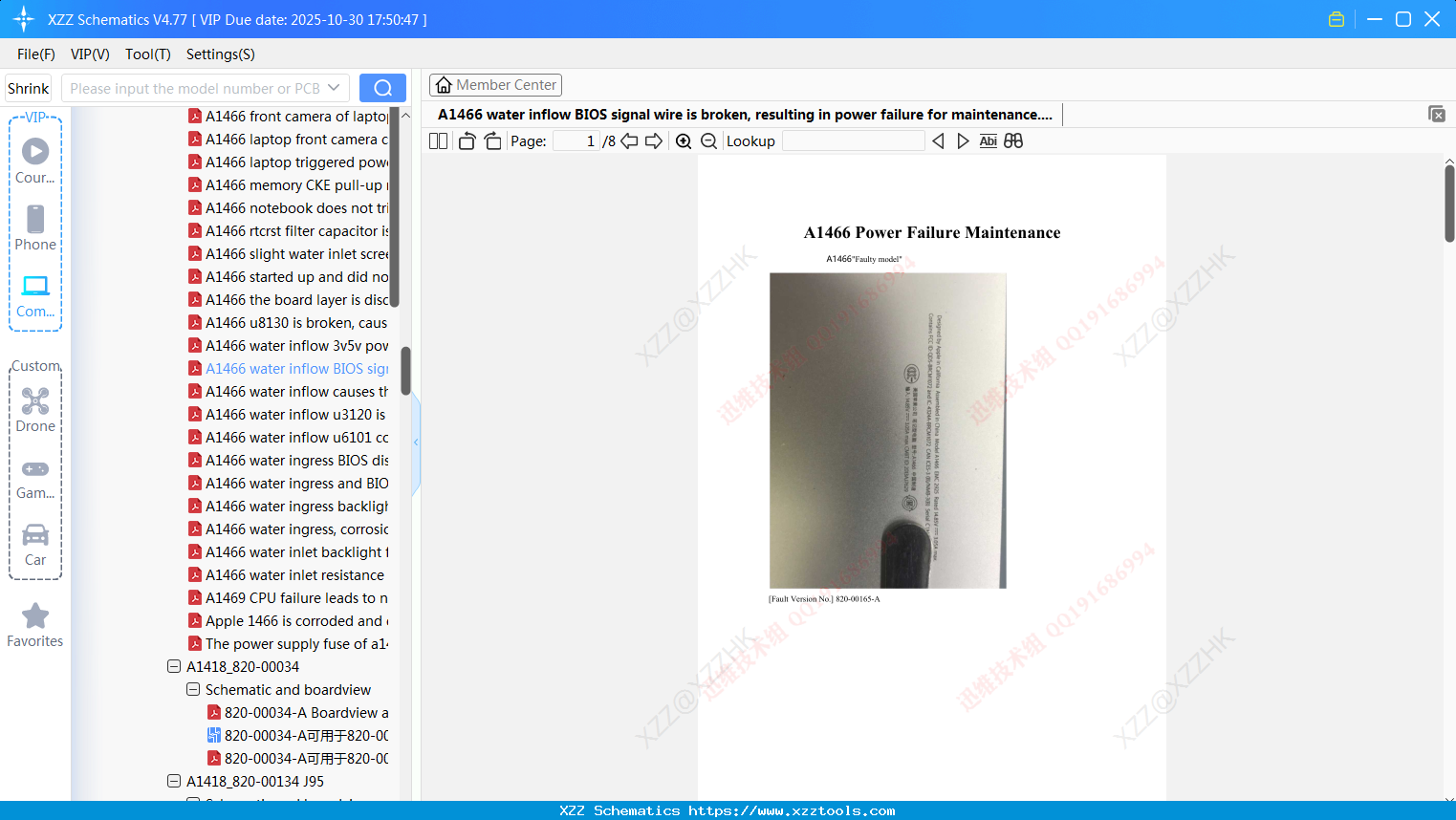This screenshot has width=1456, height=820.
Task: Click the page number field
Action: (576, 141)
